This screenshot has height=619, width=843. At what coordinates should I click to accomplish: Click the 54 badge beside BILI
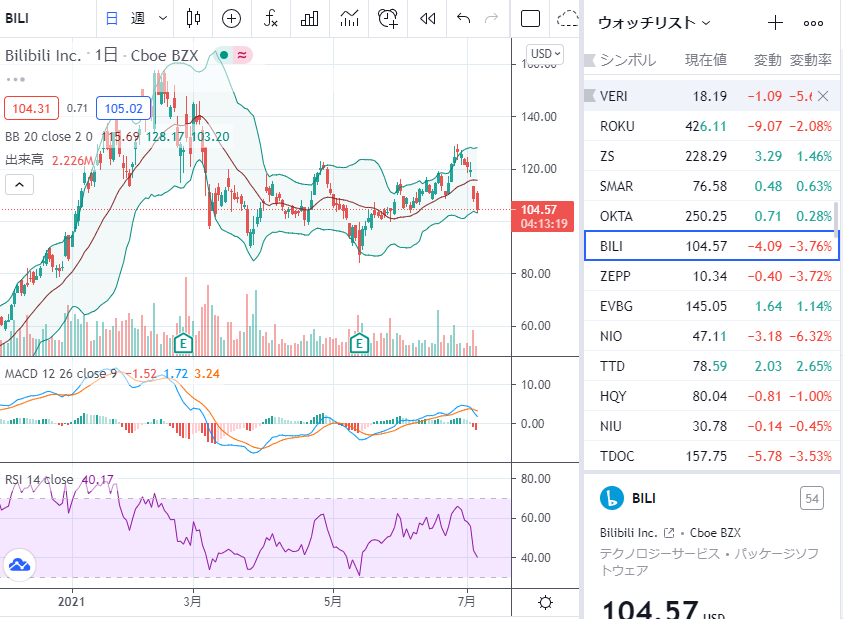812,499
